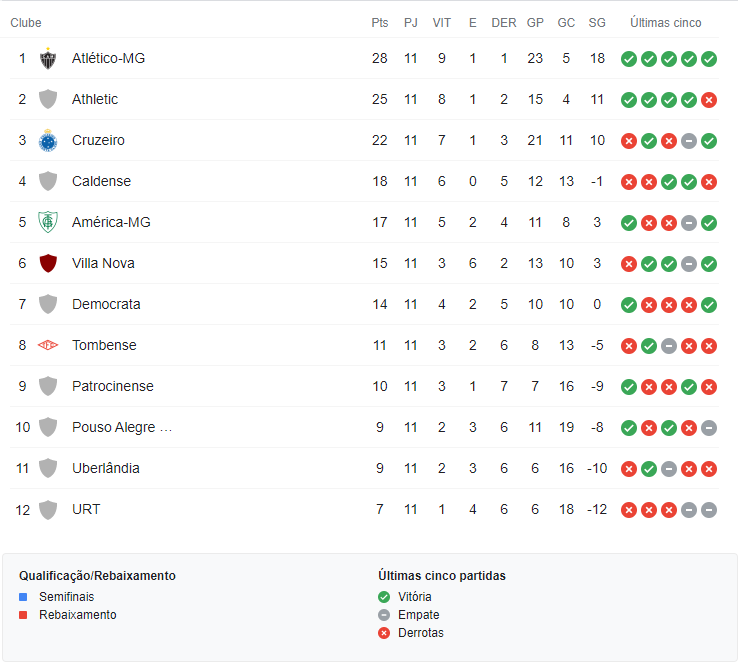Click the Atlético-MG club crest icon

point(48,59)
